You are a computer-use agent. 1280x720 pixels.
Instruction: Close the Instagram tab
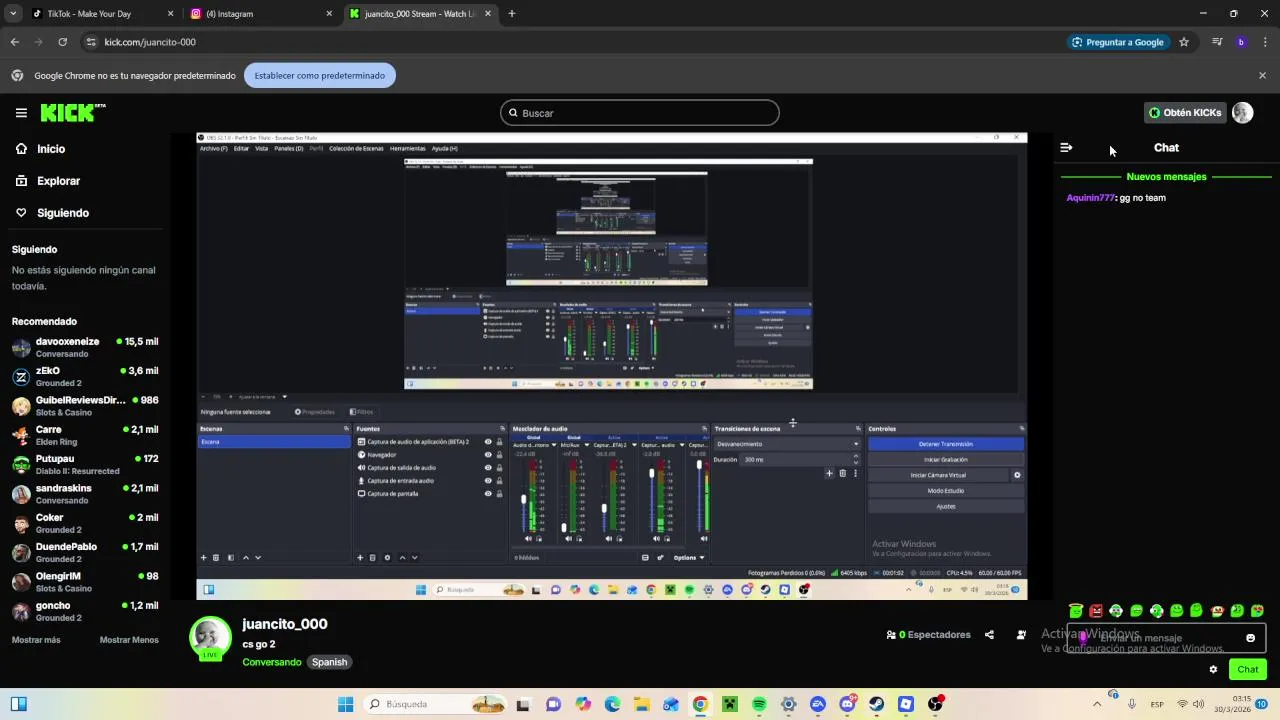[329, 14]
